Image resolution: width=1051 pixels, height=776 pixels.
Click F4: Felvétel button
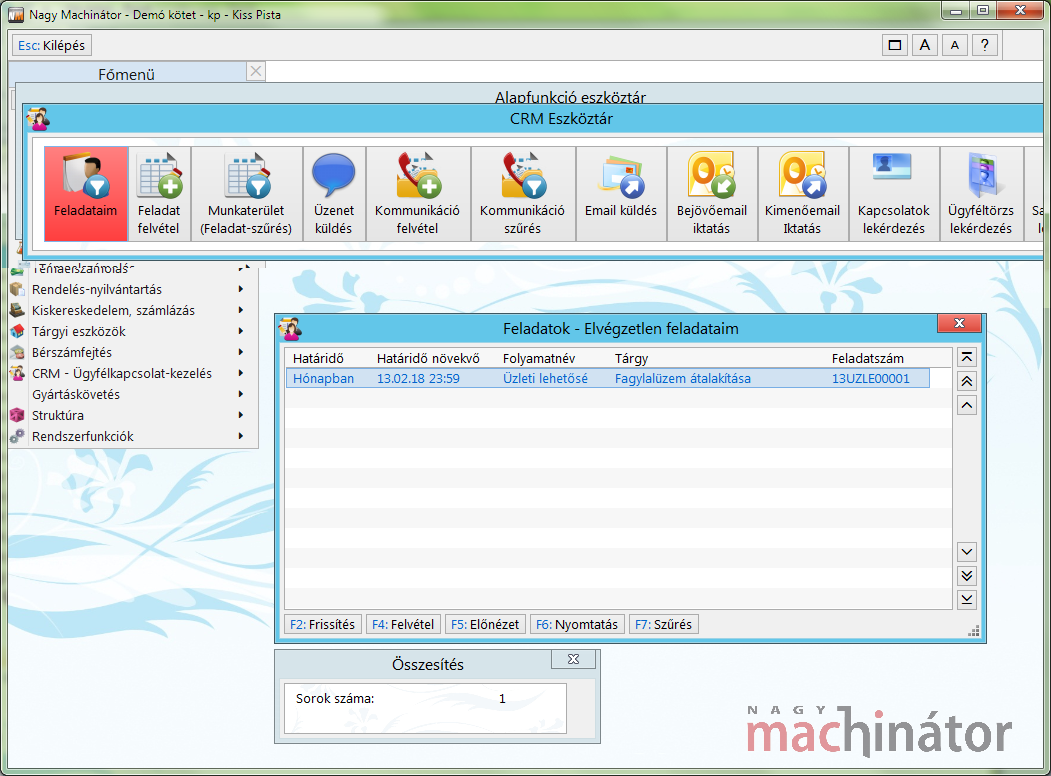point(403,624)
